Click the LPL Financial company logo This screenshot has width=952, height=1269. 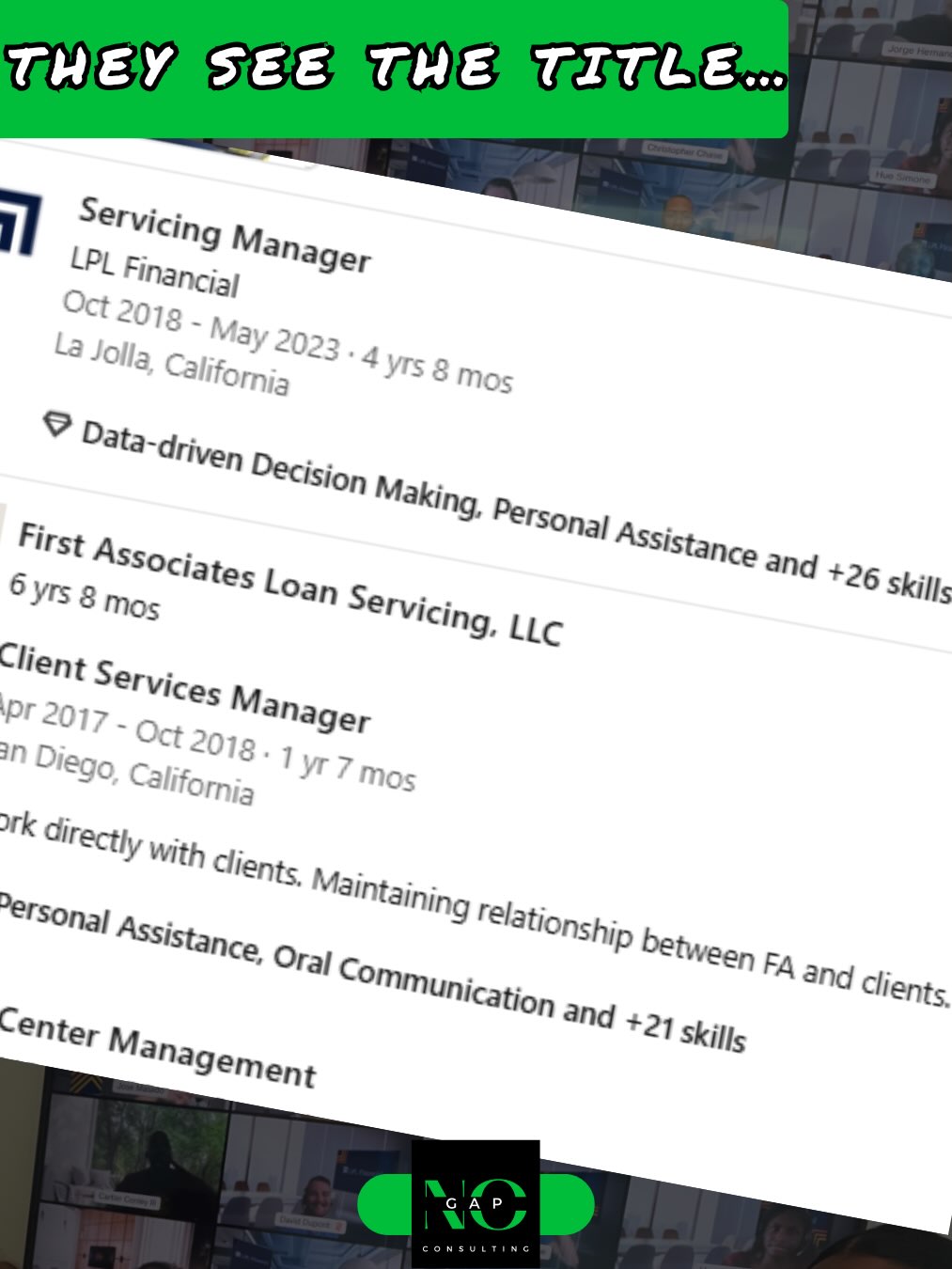19,222
